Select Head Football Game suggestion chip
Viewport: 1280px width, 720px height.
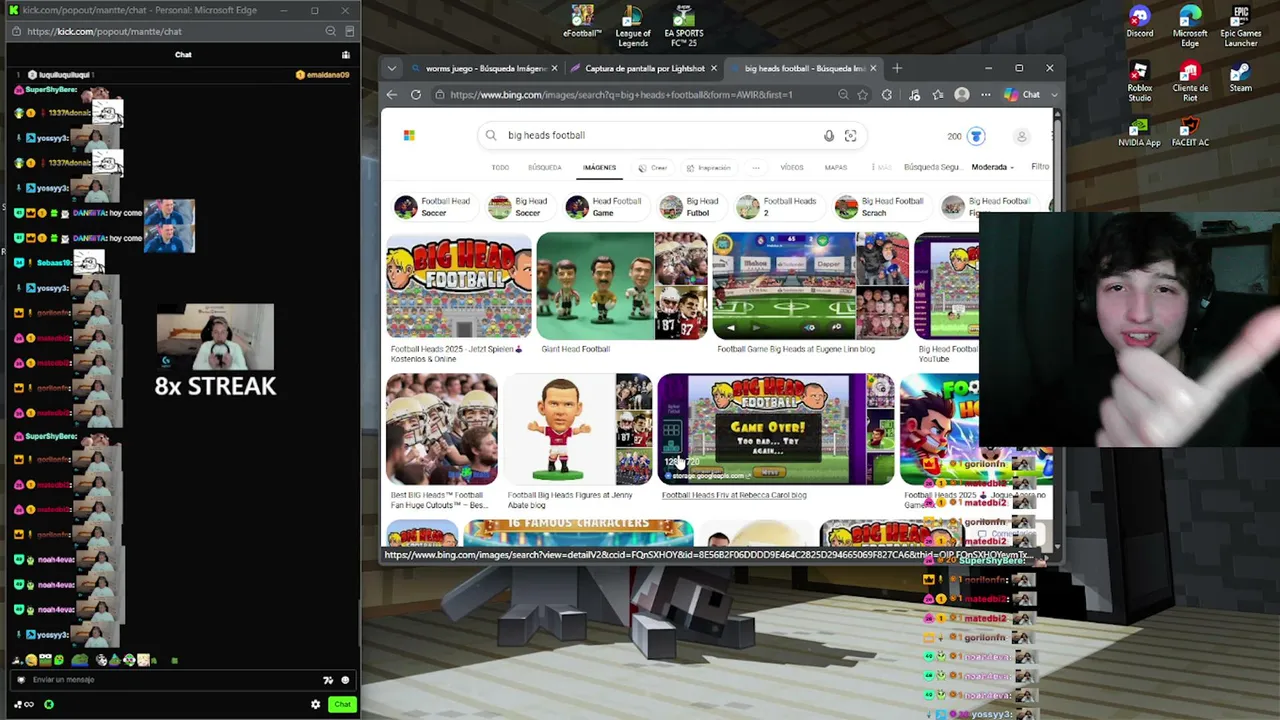pyautogui.click(x=604, y=207)
